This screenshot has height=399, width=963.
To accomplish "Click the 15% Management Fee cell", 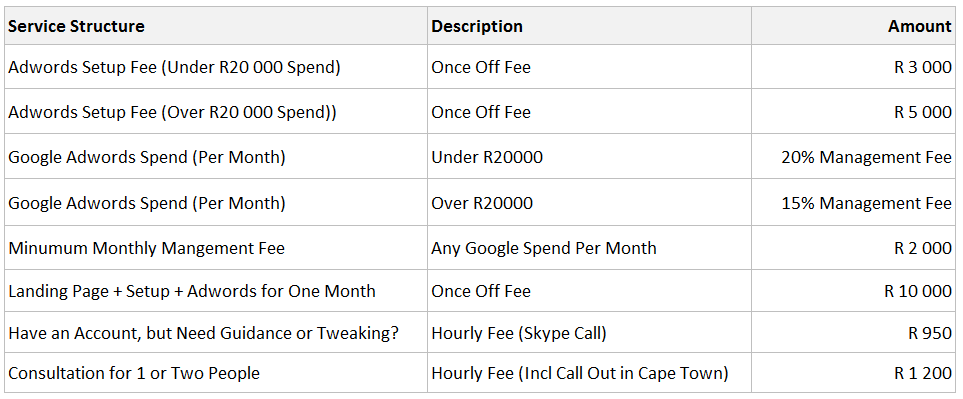I will tap(853, 202).
